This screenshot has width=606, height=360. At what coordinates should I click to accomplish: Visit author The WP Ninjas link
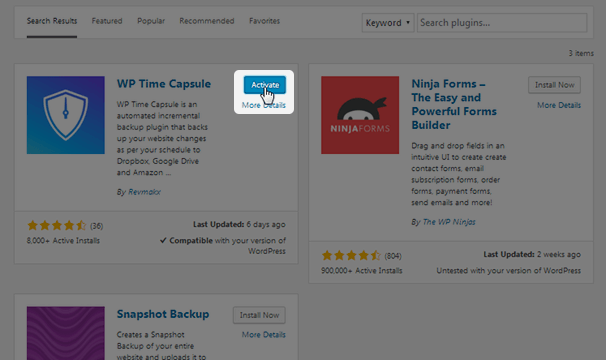click(x=449, y=222)
